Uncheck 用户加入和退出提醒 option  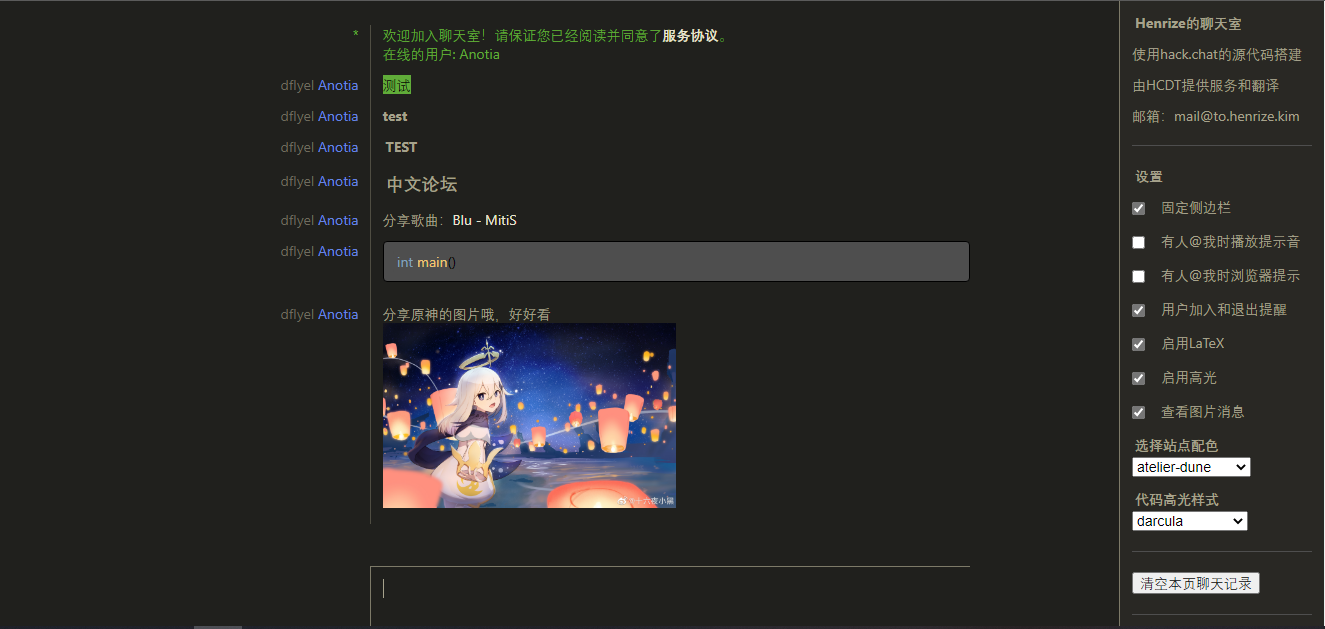coord(1138,310)
